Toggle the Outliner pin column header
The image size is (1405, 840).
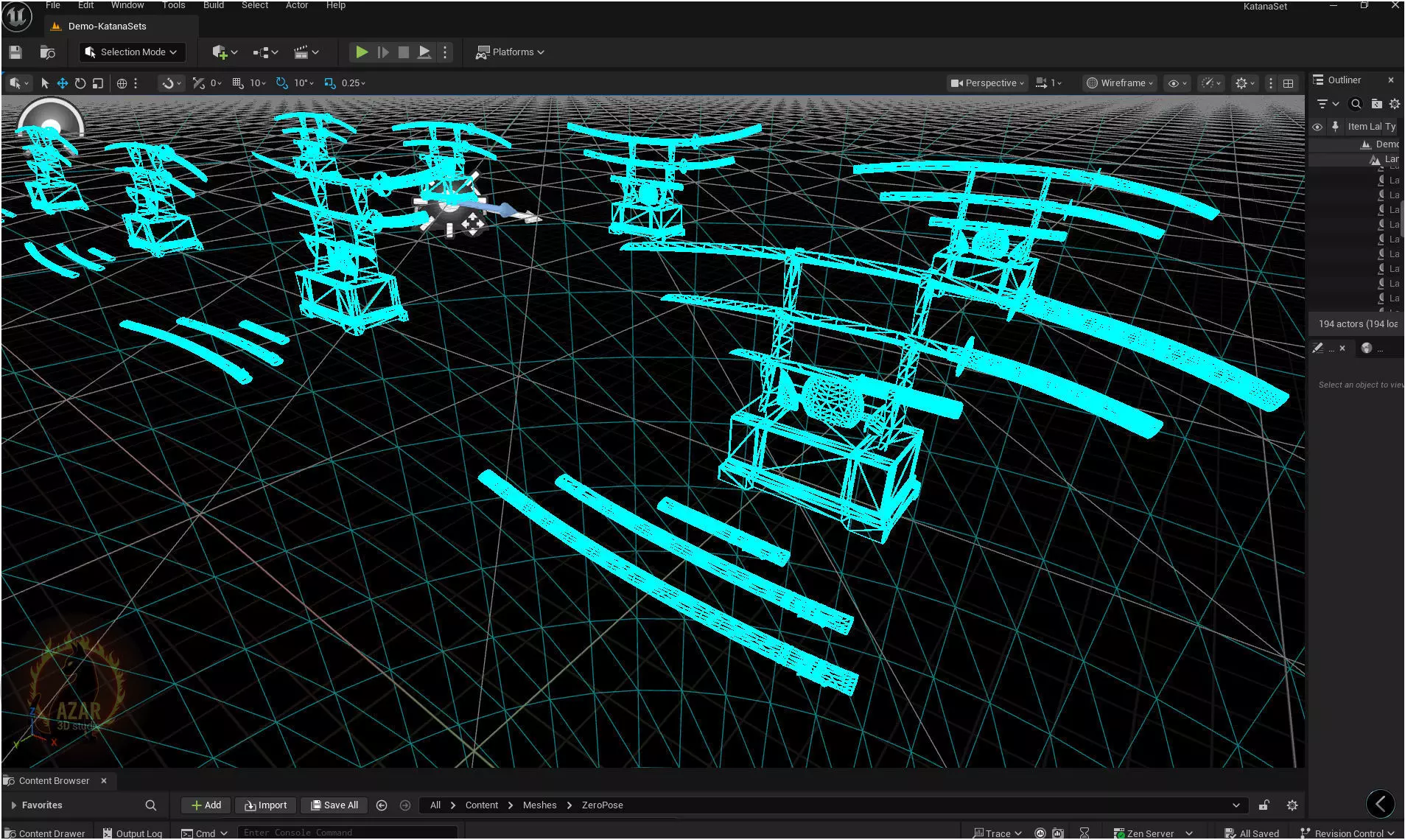point(1335,127)
